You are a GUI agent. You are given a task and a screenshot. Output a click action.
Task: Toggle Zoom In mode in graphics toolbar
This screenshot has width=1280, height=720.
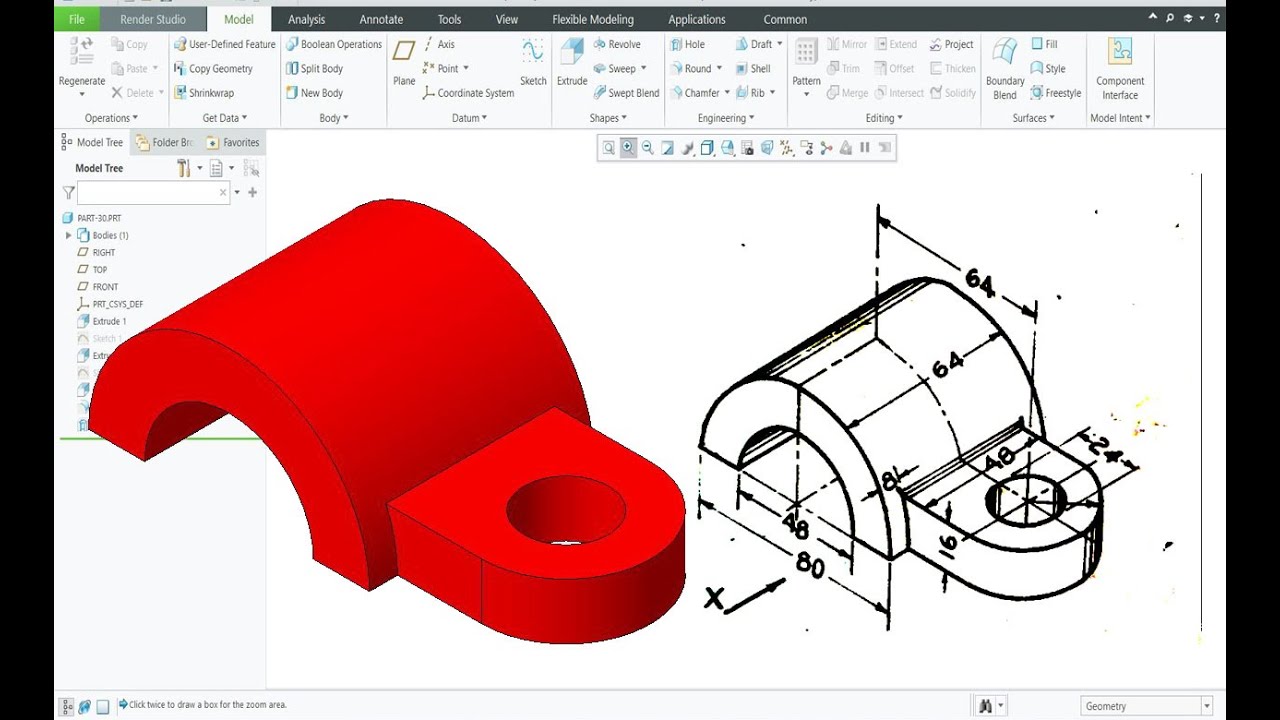pos(628,148)
